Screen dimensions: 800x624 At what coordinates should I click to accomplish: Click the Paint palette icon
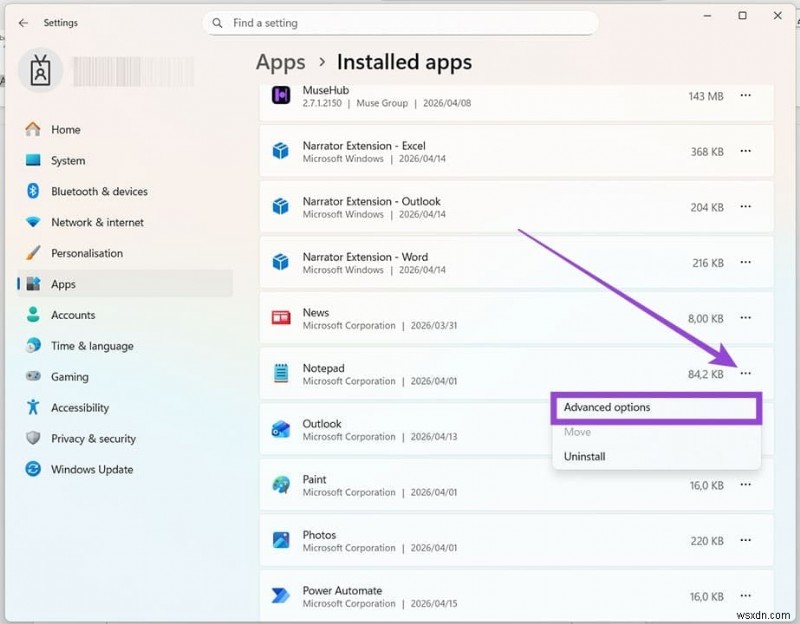click(x=281, y=485)
